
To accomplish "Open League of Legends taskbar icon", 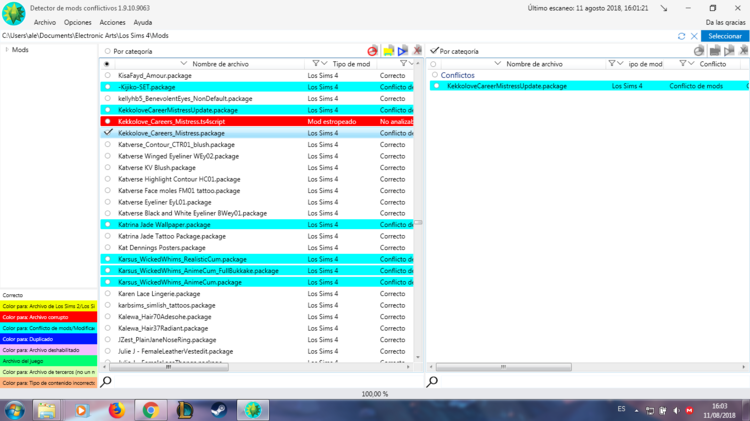I will coord(185,410).
